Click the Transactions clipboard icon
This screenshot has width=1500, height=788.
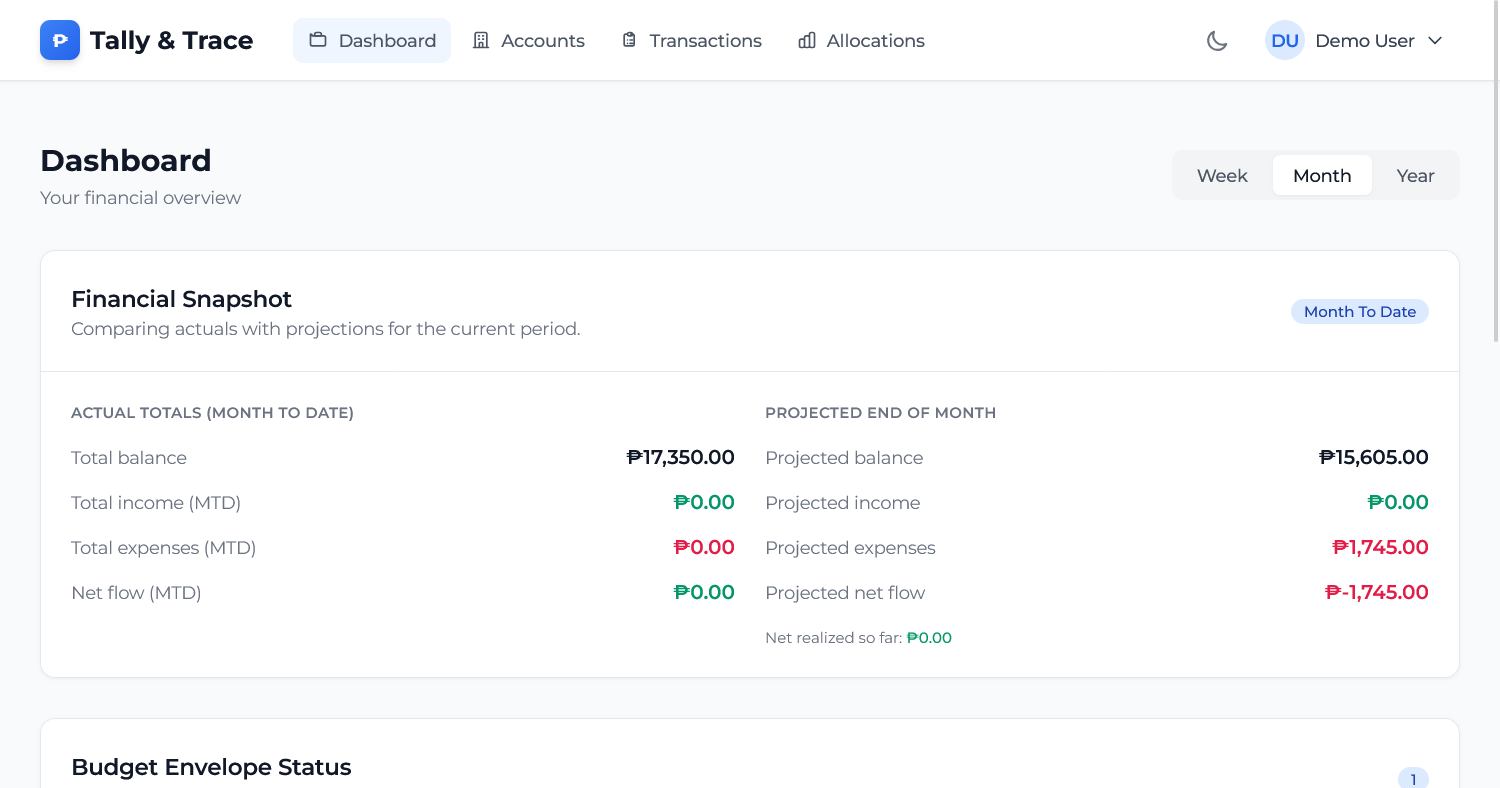629,41
